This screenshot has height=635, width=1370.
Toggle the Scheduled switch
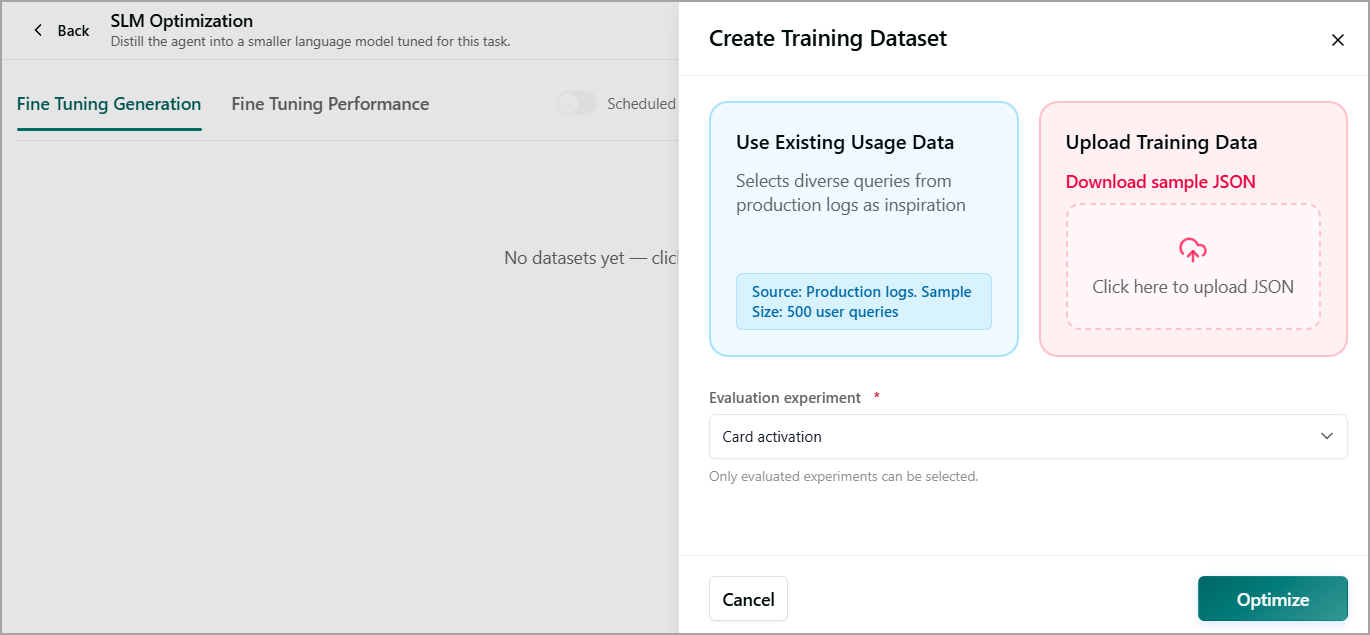pyautogui.click(x=577, y=103)
